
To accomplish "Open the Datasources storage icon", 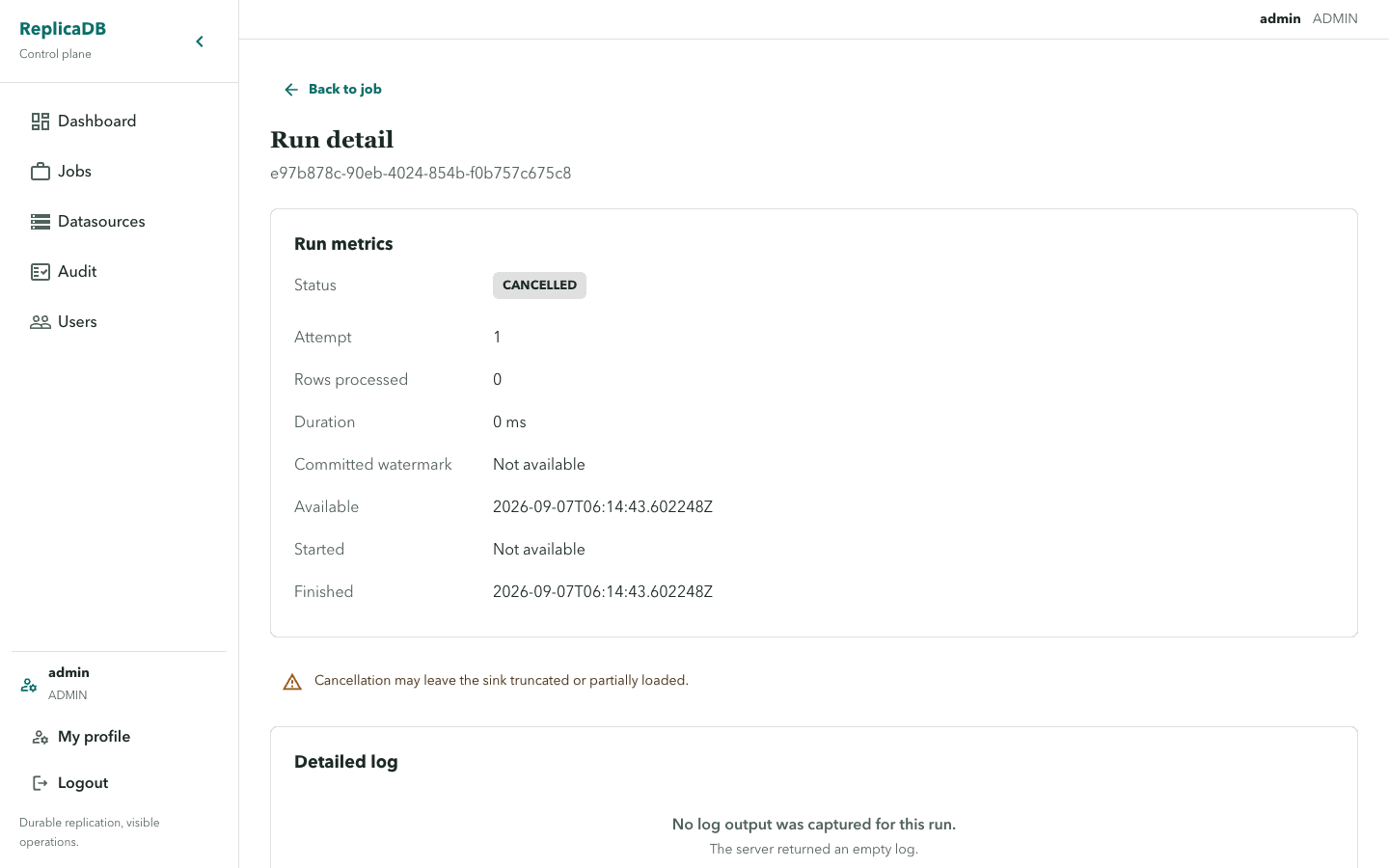I will click(x=41, y=222).
